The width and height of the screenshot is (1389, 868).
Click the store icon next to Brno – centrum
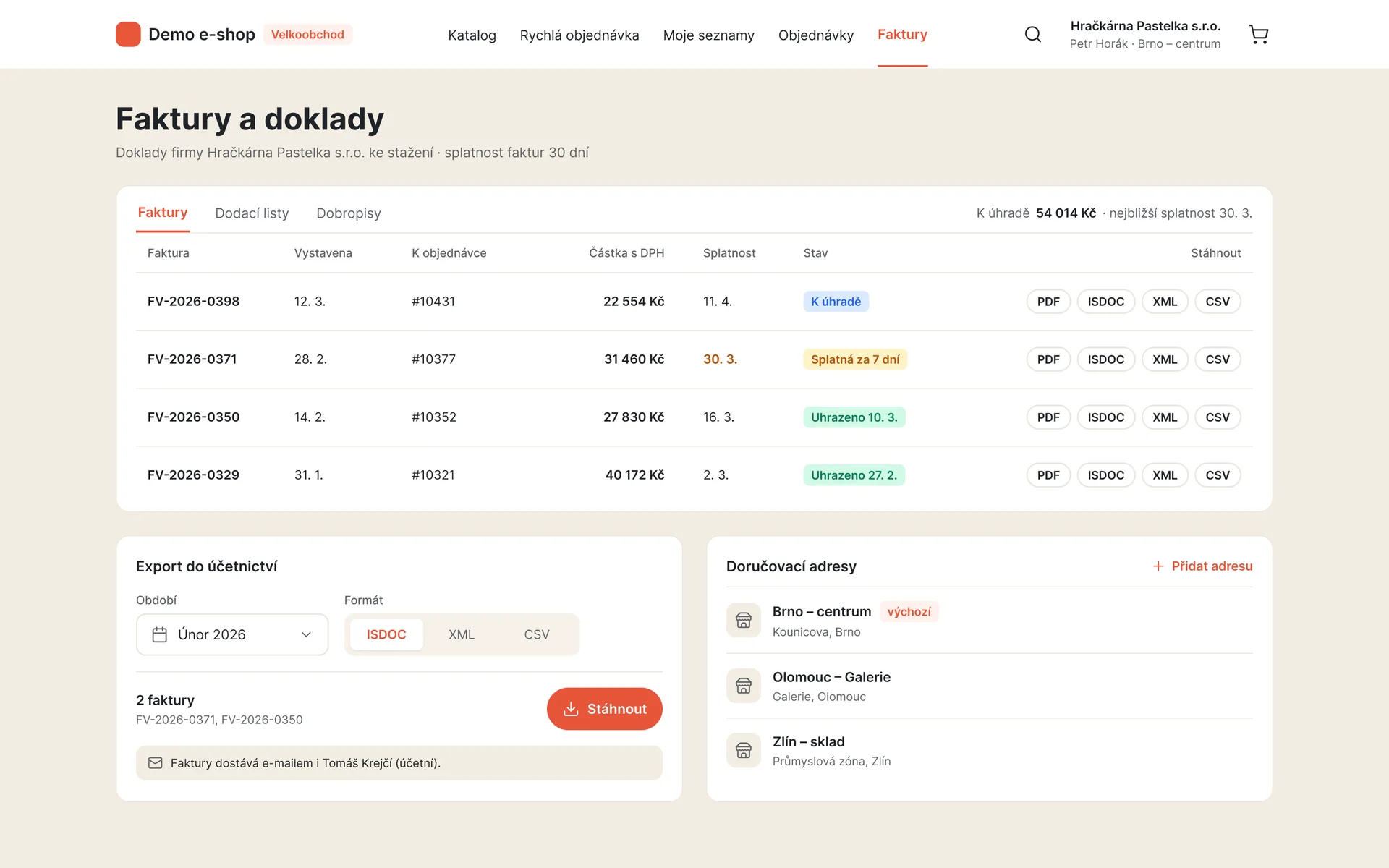tap(744, 620)
